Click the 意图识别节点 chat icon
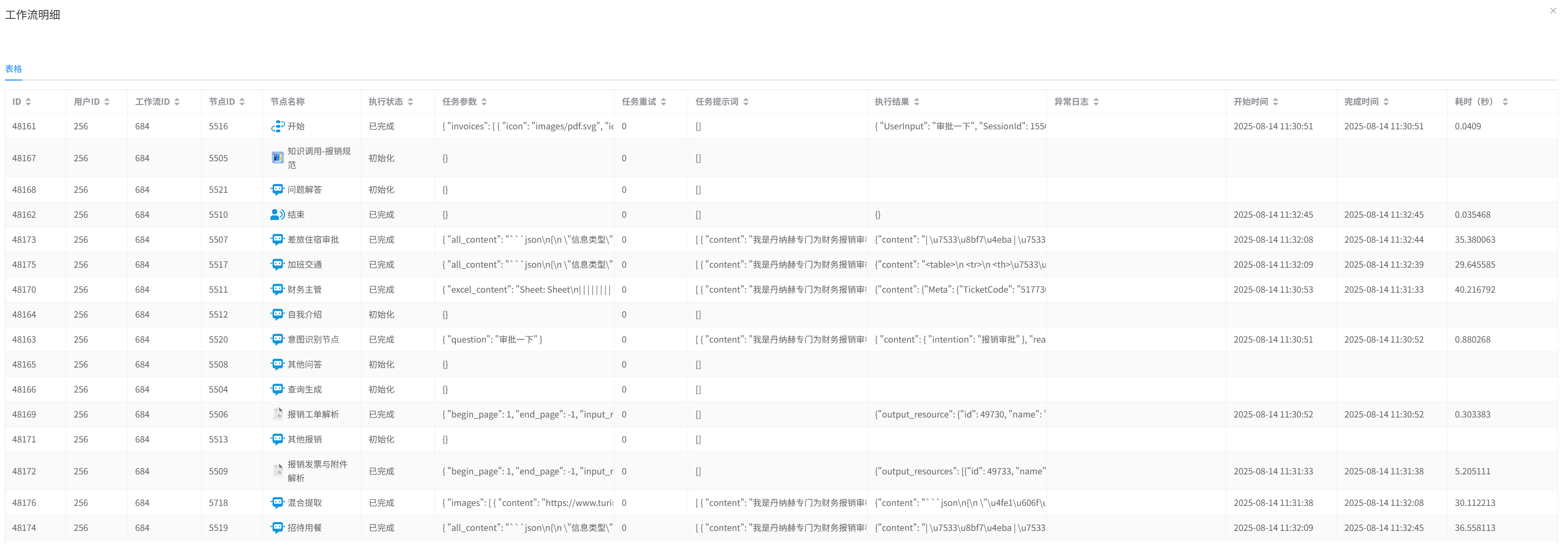 click(x=278, y=340)
